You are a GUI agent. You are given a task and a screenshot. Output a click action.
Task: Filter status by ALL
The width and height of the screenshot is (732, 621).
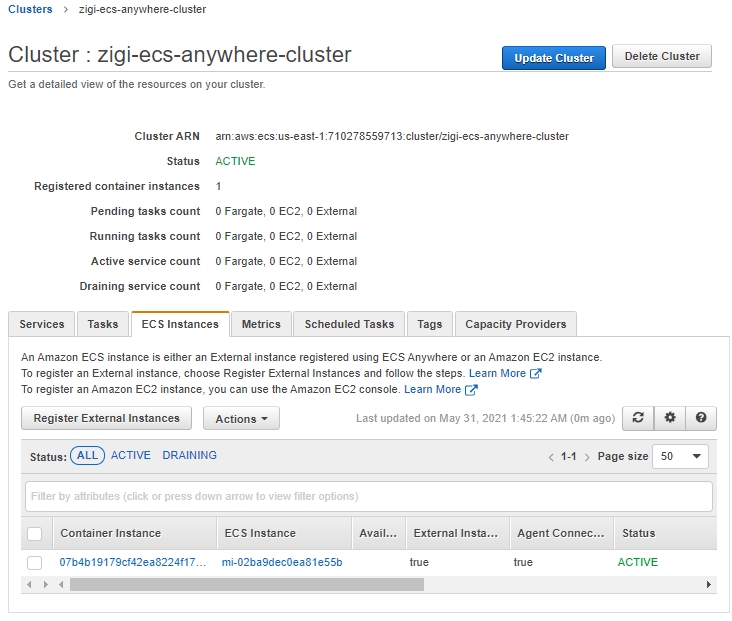[87, 456]
